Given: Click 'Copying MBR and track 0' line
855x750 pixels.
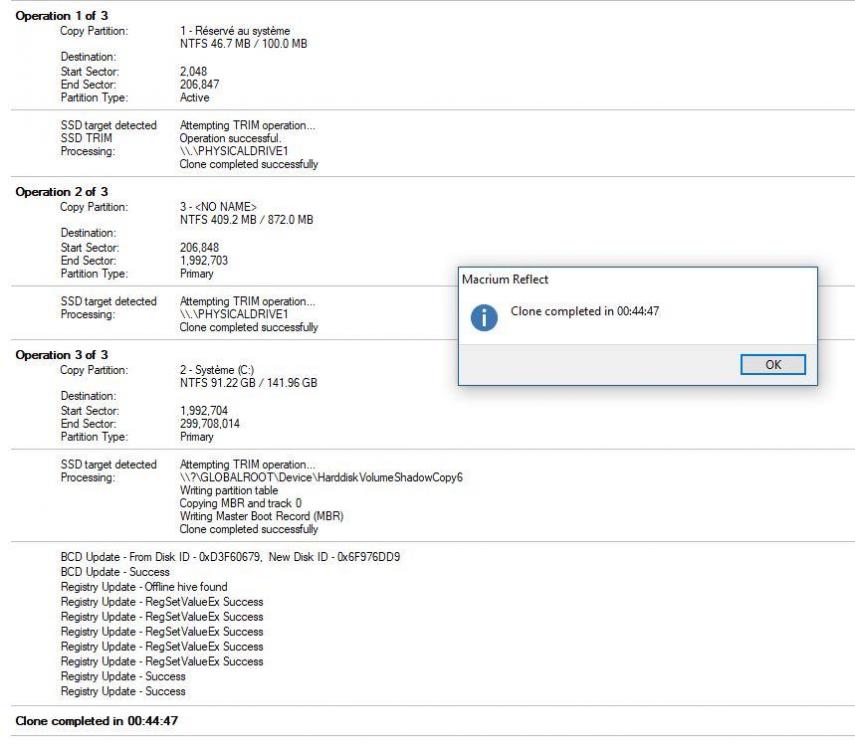Looking at the screenshot, I should pos(240,503).
